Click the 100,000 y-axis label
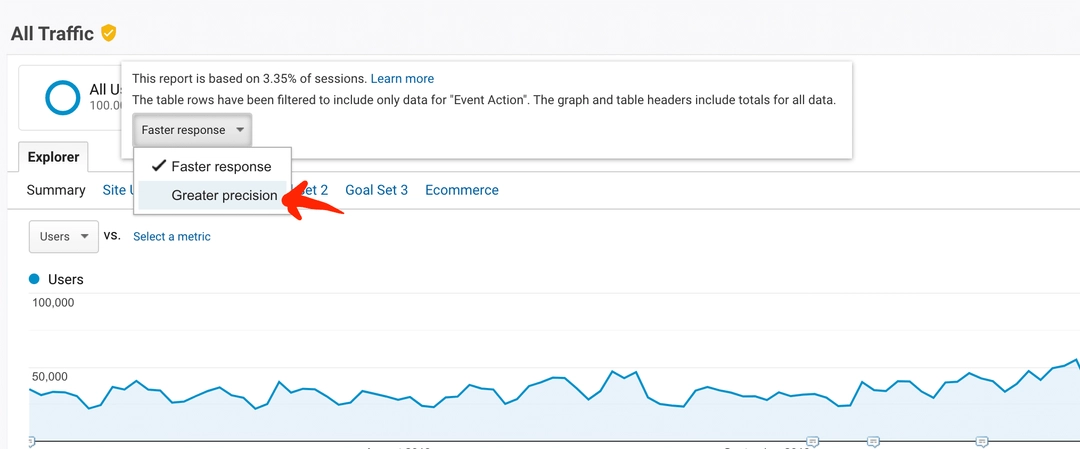Screen dimensions: 1080x449 pos(53,302)
